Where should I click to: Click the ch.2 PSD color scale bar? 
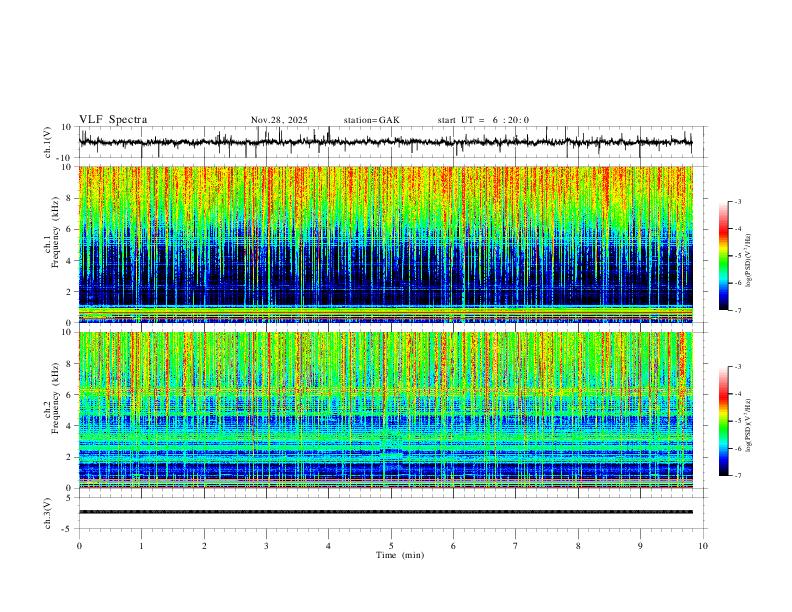click(724, 421)
